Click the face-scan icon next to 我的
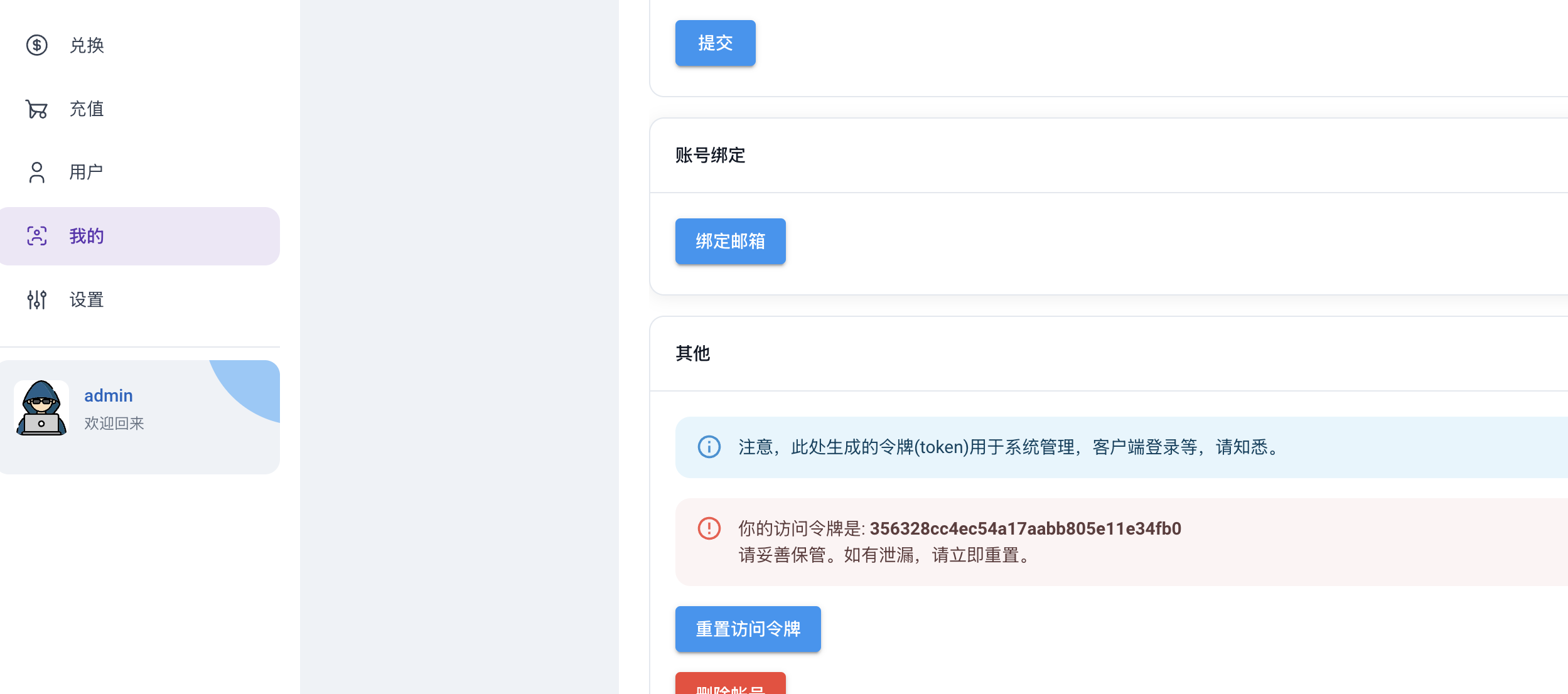 37,236
